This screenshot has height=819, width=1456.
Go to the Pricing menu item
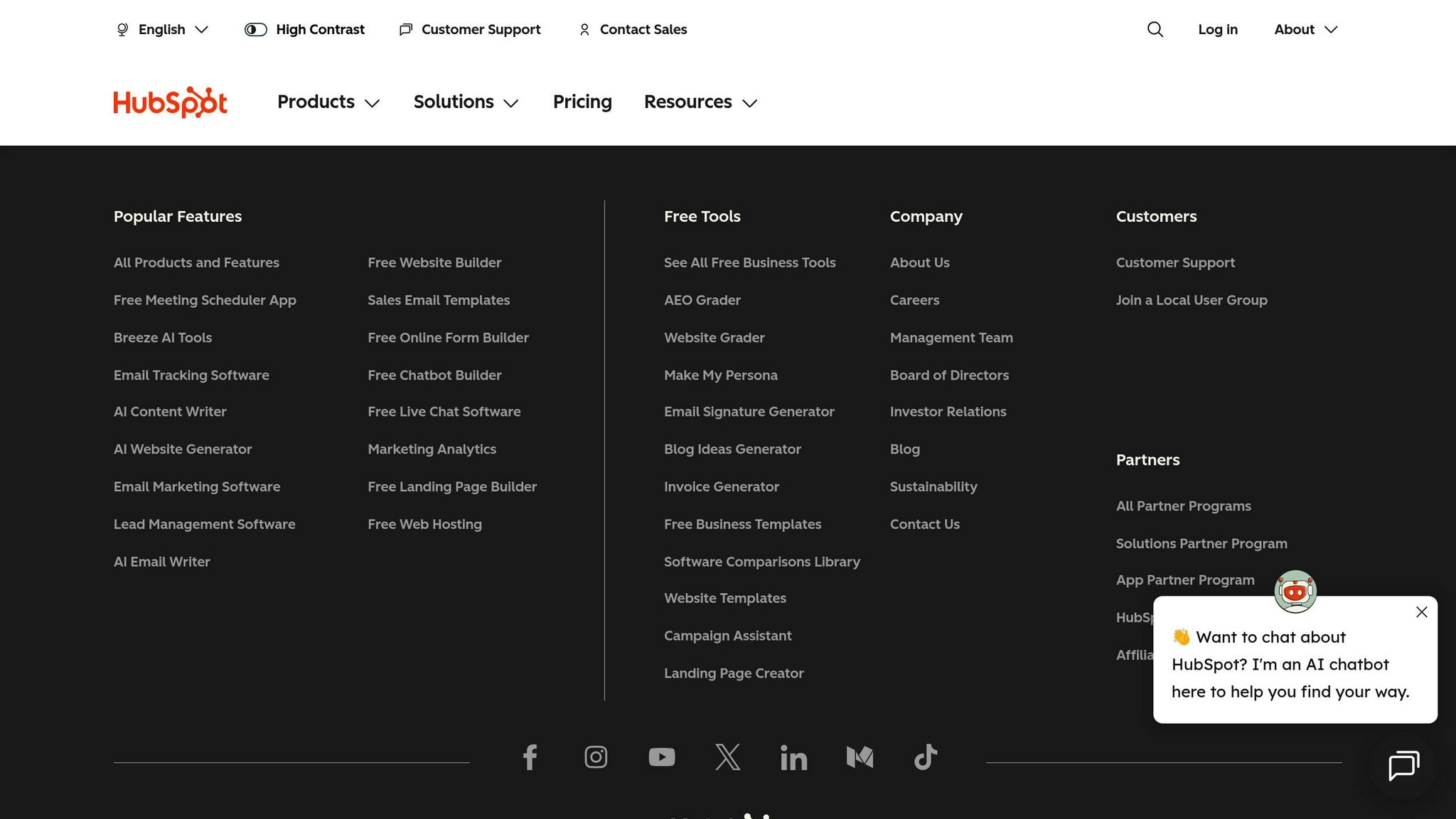(582, 102)
